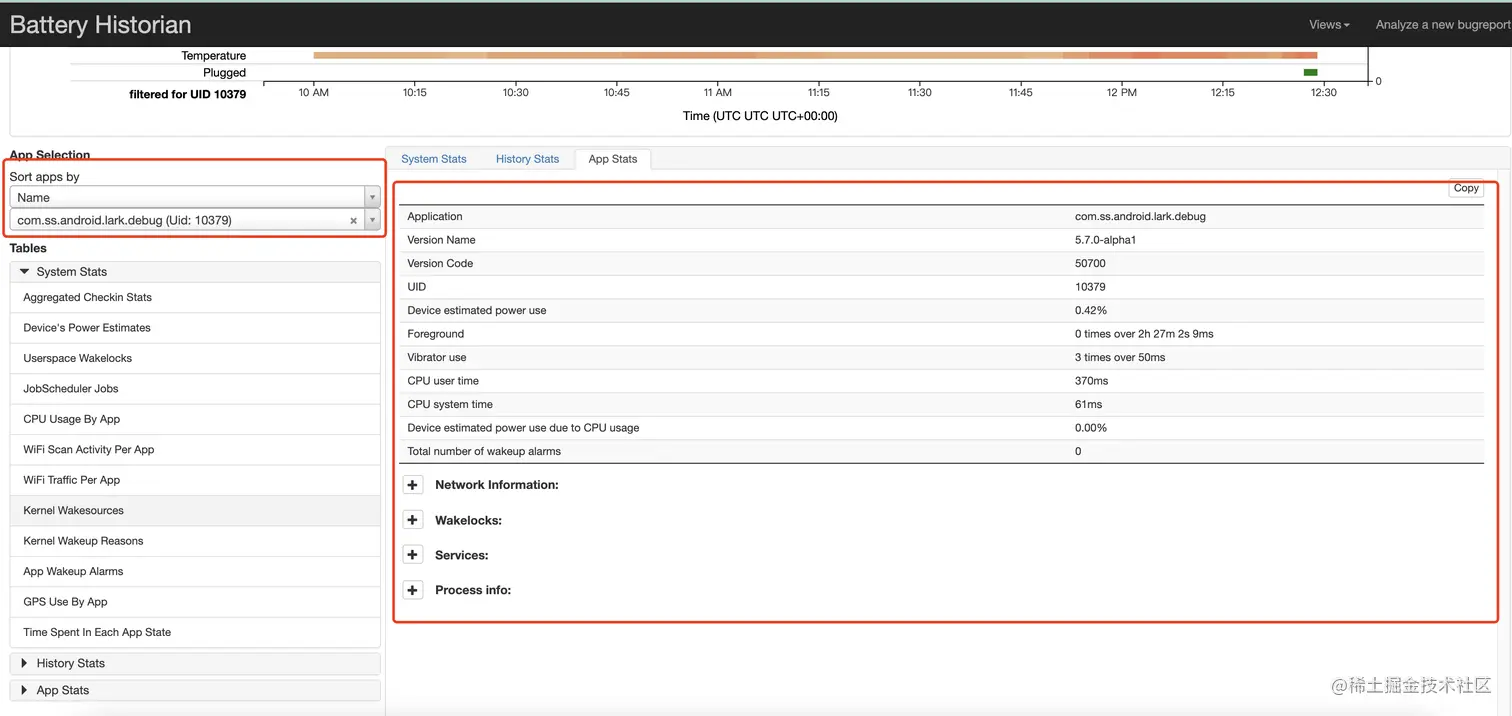Copy the app stats table
Image resolution: width=1512 pixels, height=716 pixels.
[x=1466, y=188]
